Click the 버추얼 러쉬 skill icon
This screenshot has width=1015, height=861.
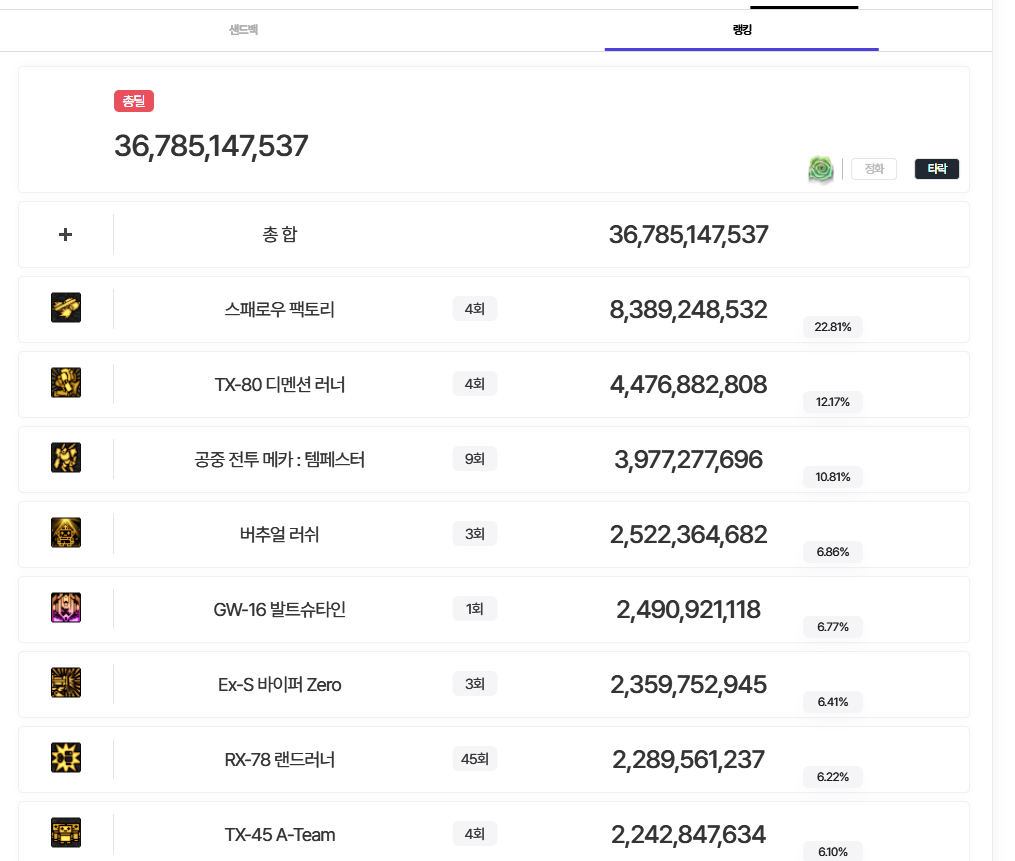[66, 533]
